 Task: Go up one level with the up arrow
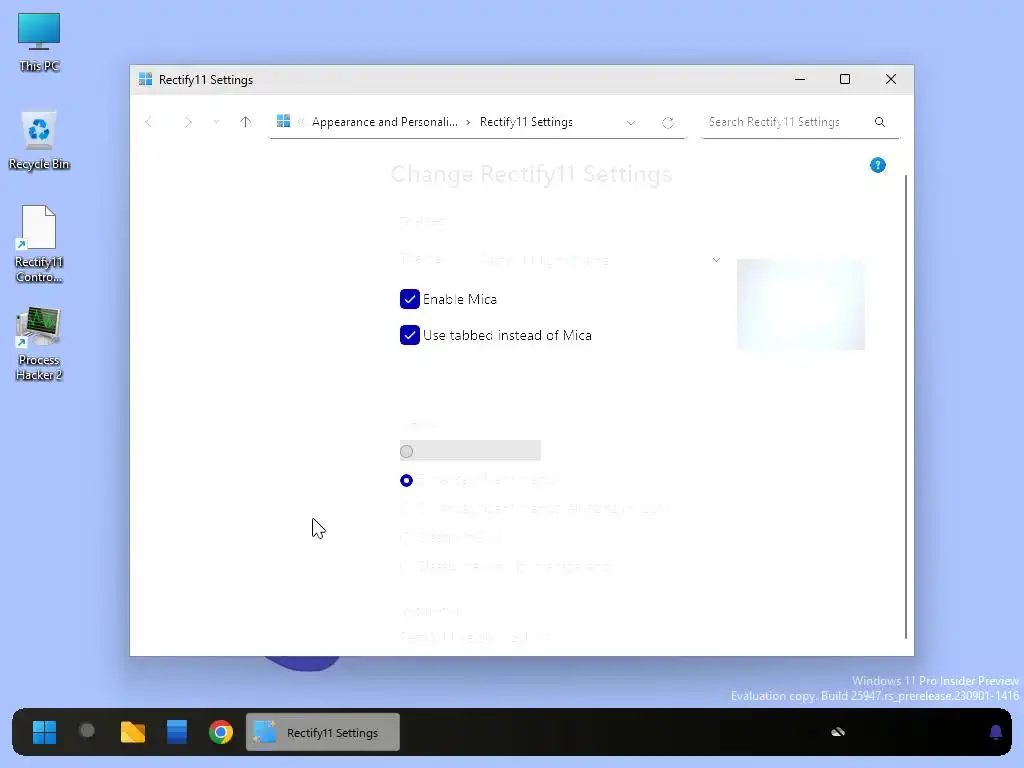pyautogui.click(x=246, y=122)
